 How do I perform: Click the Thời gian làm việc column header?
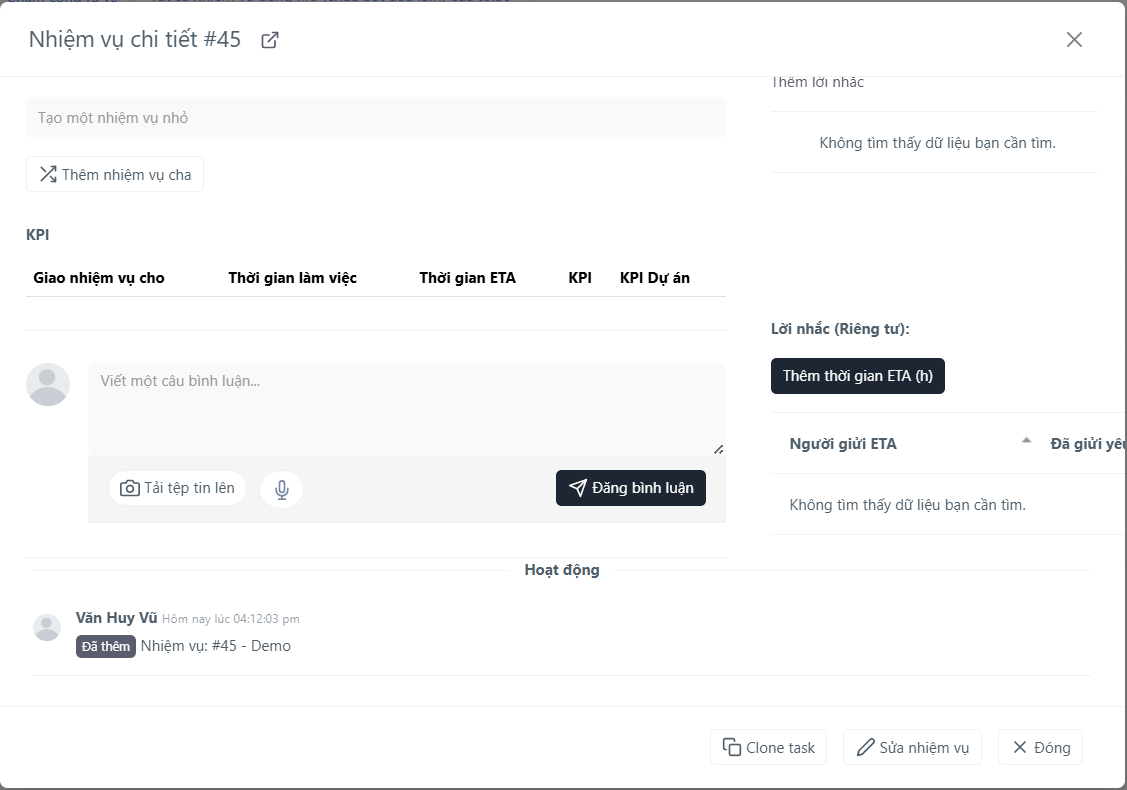point(293,278)
